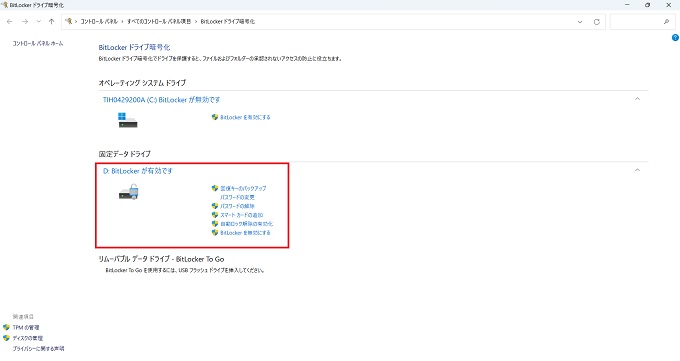Open パスワードの変更 link
The height and width of the screenshot is (361, 680).
click(x=237, y=197)
